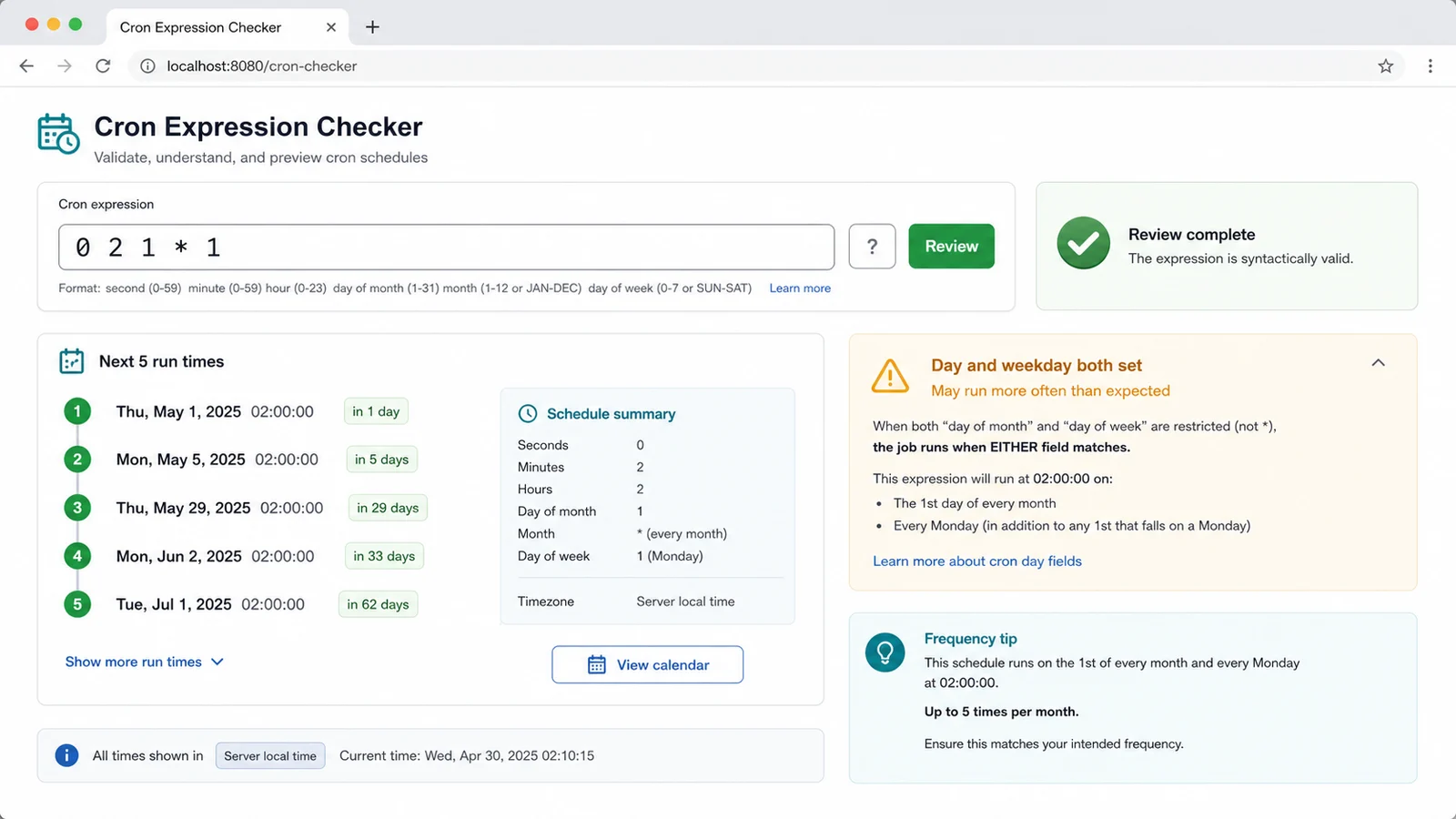Click the warning triangle icon

[890, 376]
